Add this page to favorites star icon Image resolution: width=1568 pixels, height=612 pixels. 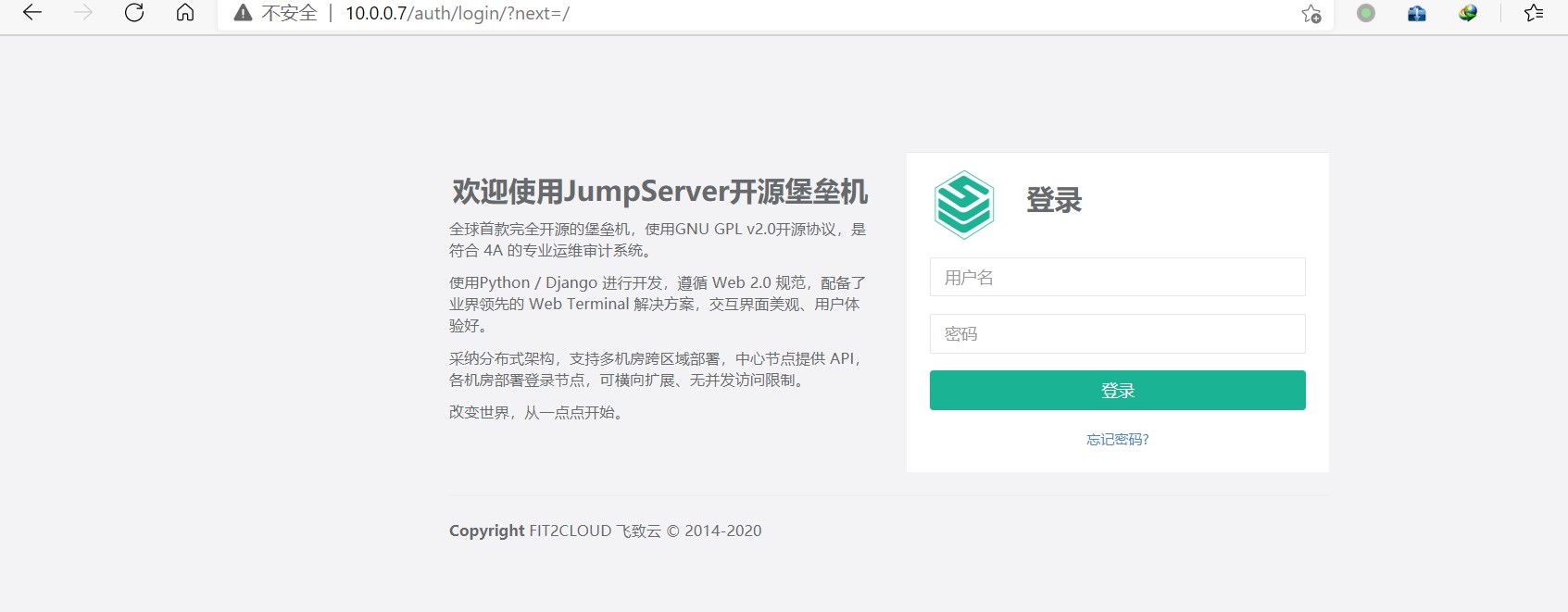1311,14
